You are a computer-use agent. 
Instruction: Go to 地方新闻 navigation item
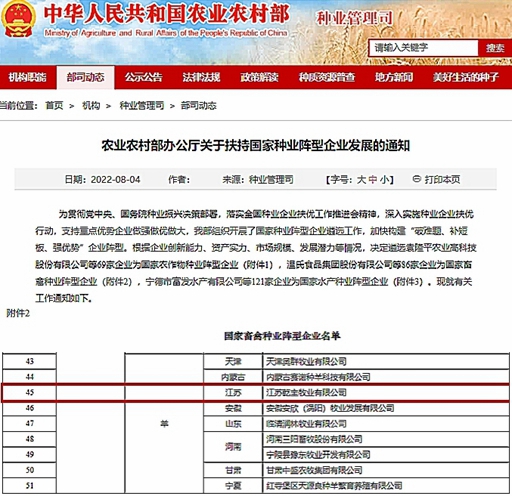[394, 77]
